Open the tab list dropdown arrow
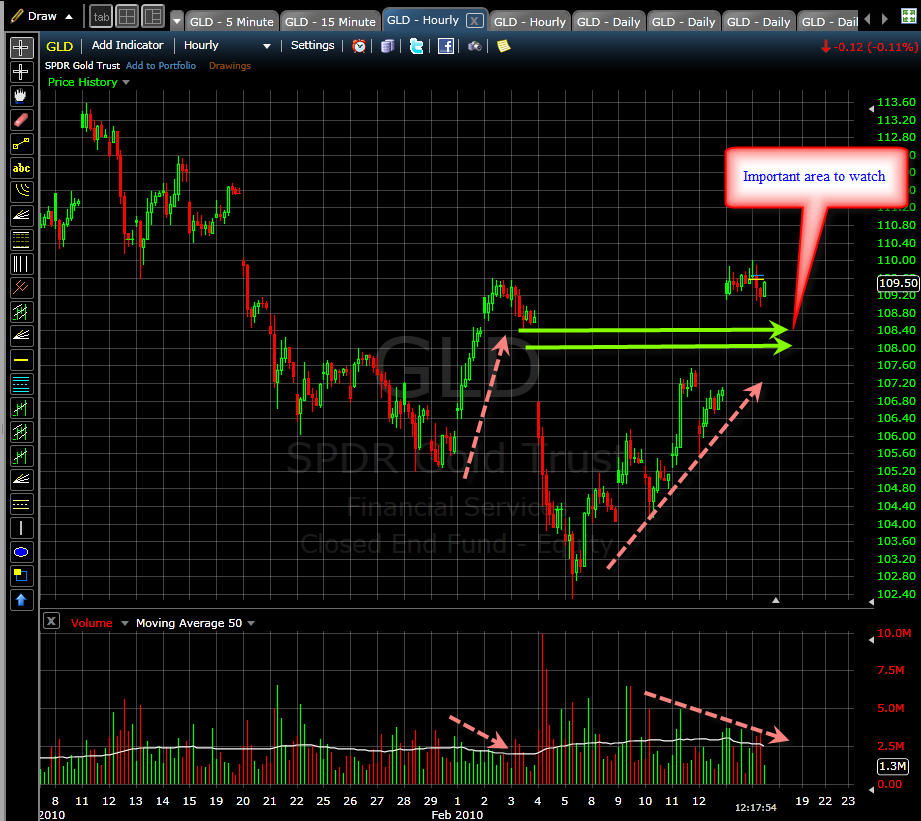 [177, 21]
